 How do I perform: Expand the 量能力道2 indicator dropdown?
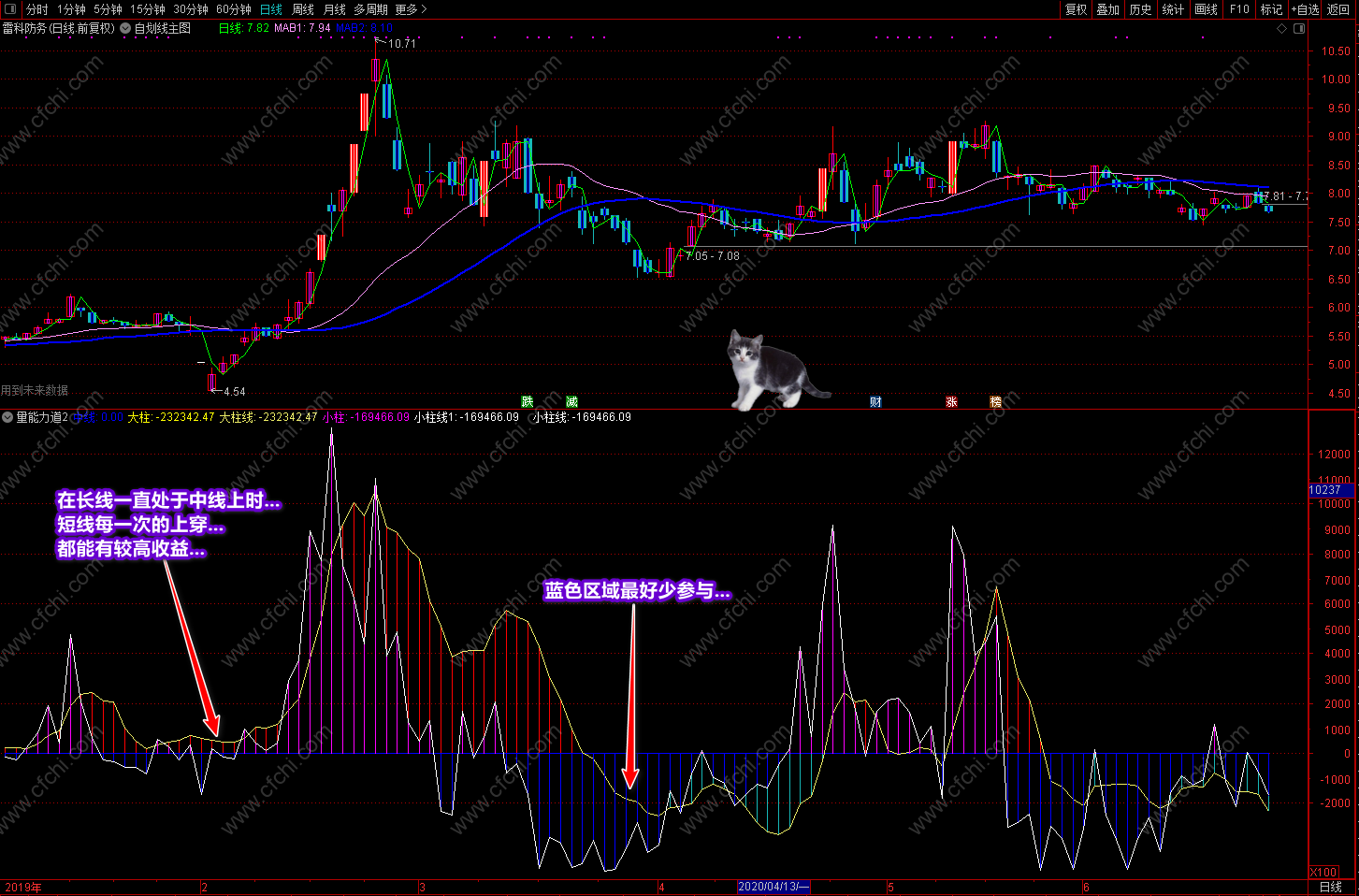pyautogui.click(x=7, y=417)
